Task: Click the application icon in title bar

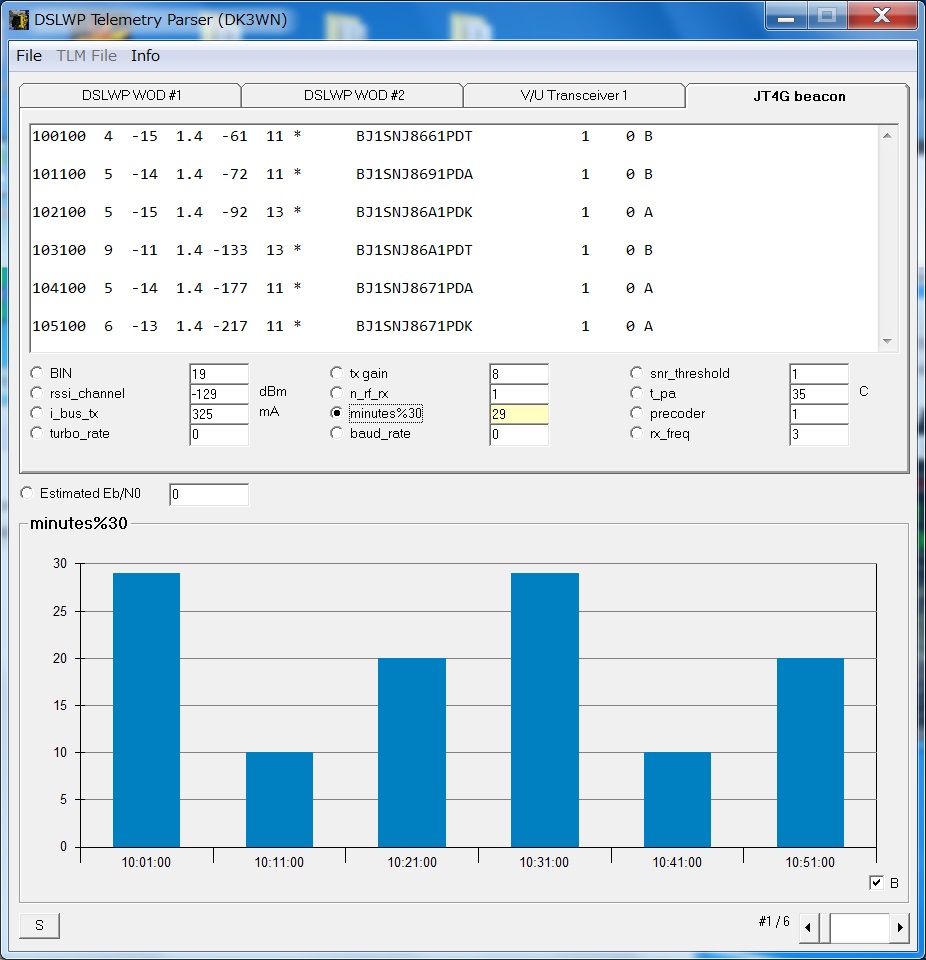Action: click(x=19, y=20)
